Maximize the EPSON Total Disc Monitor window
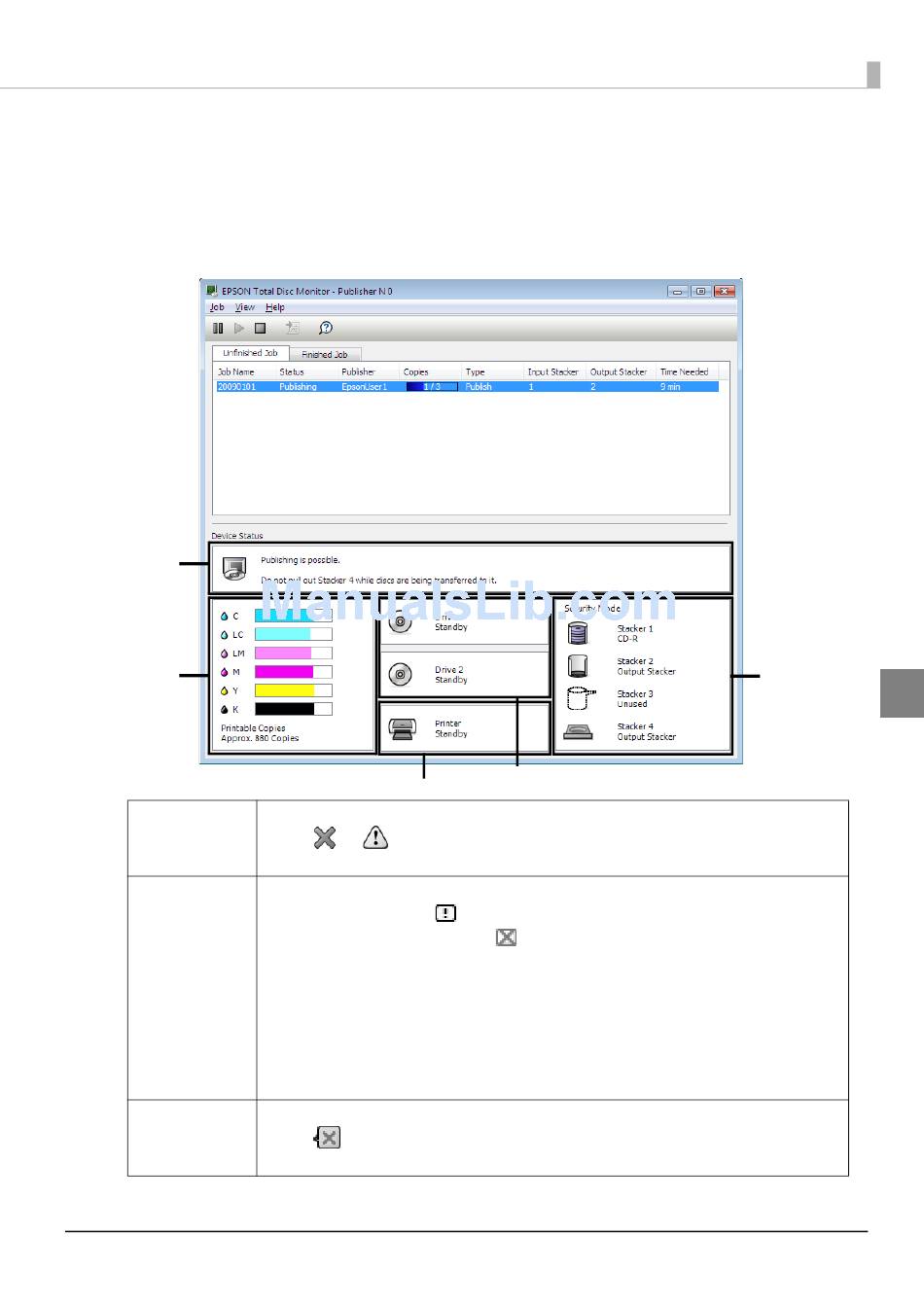Screen dimensions: 924x1307 point(700,291)
